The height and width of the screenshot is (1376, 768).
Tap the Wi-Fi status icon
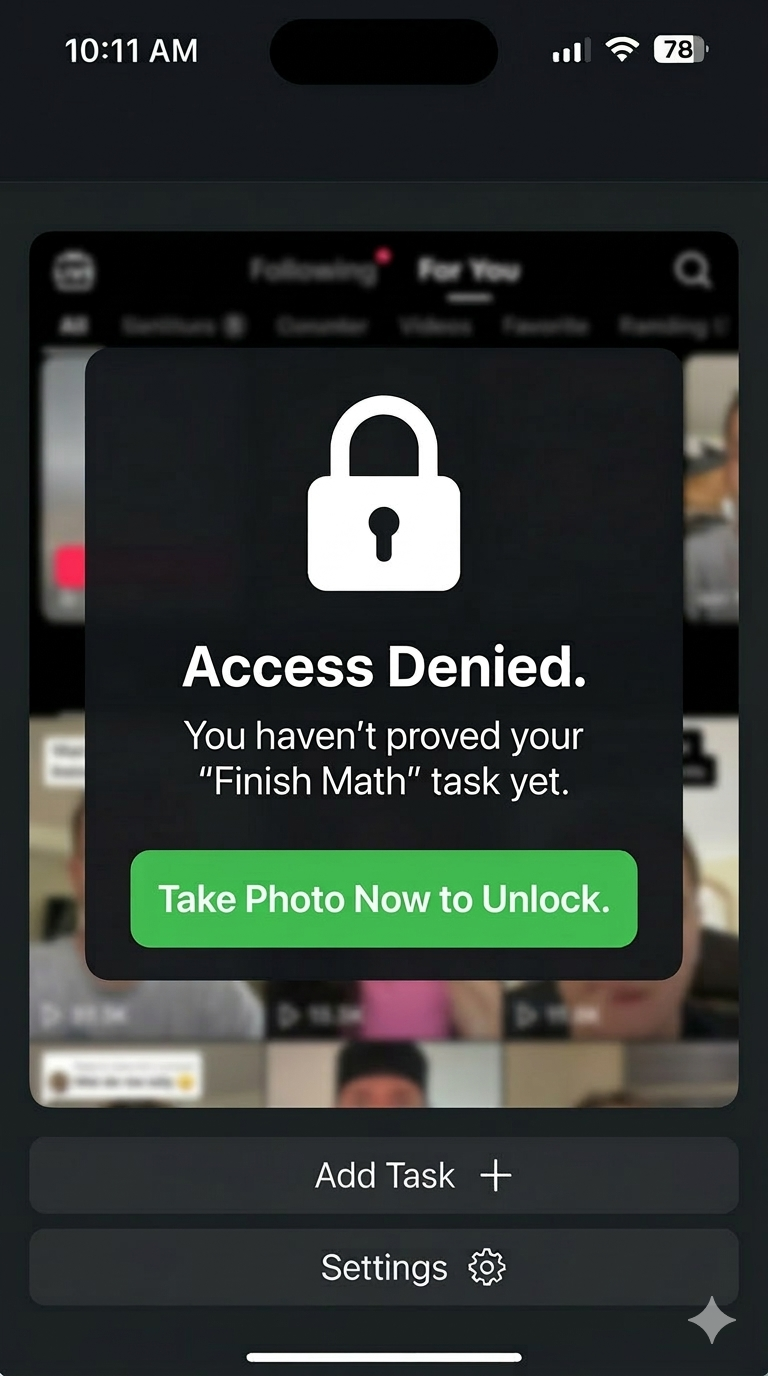click(x=622, y=50)
